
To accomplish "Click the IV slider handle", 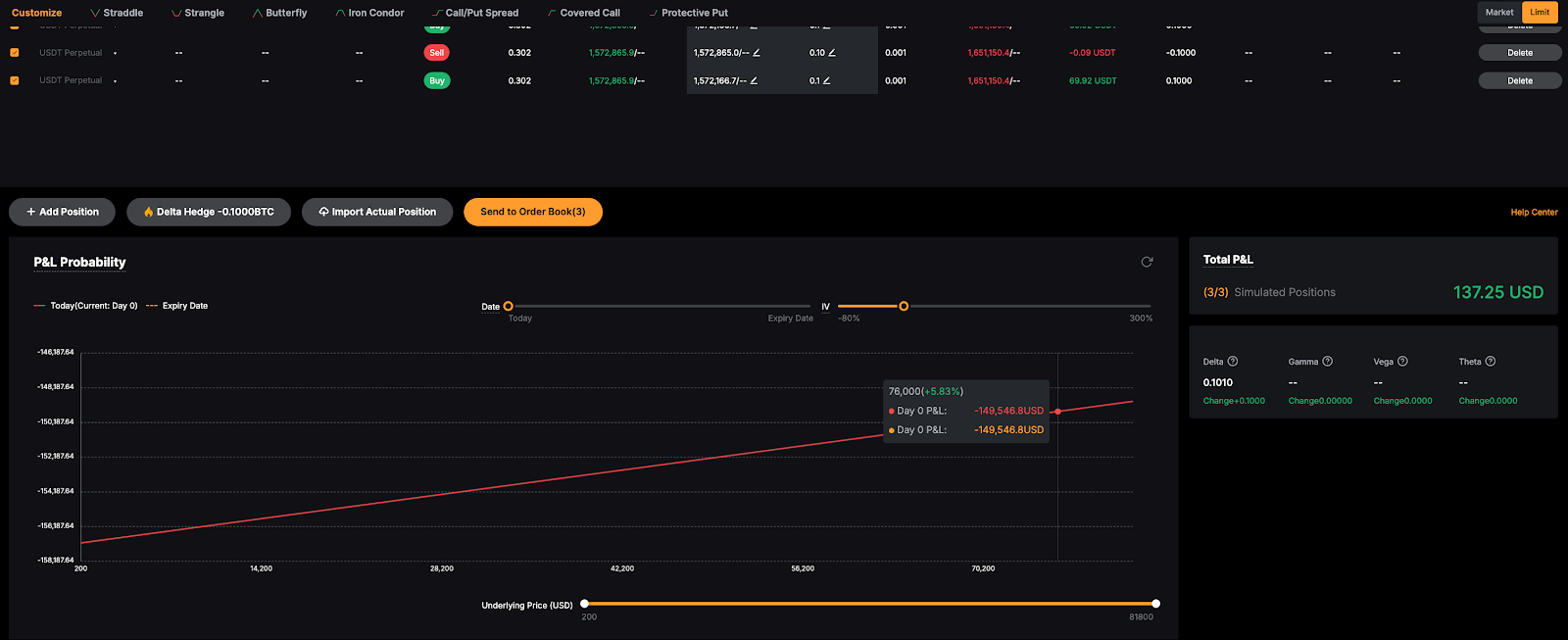I will pos(904,307).
